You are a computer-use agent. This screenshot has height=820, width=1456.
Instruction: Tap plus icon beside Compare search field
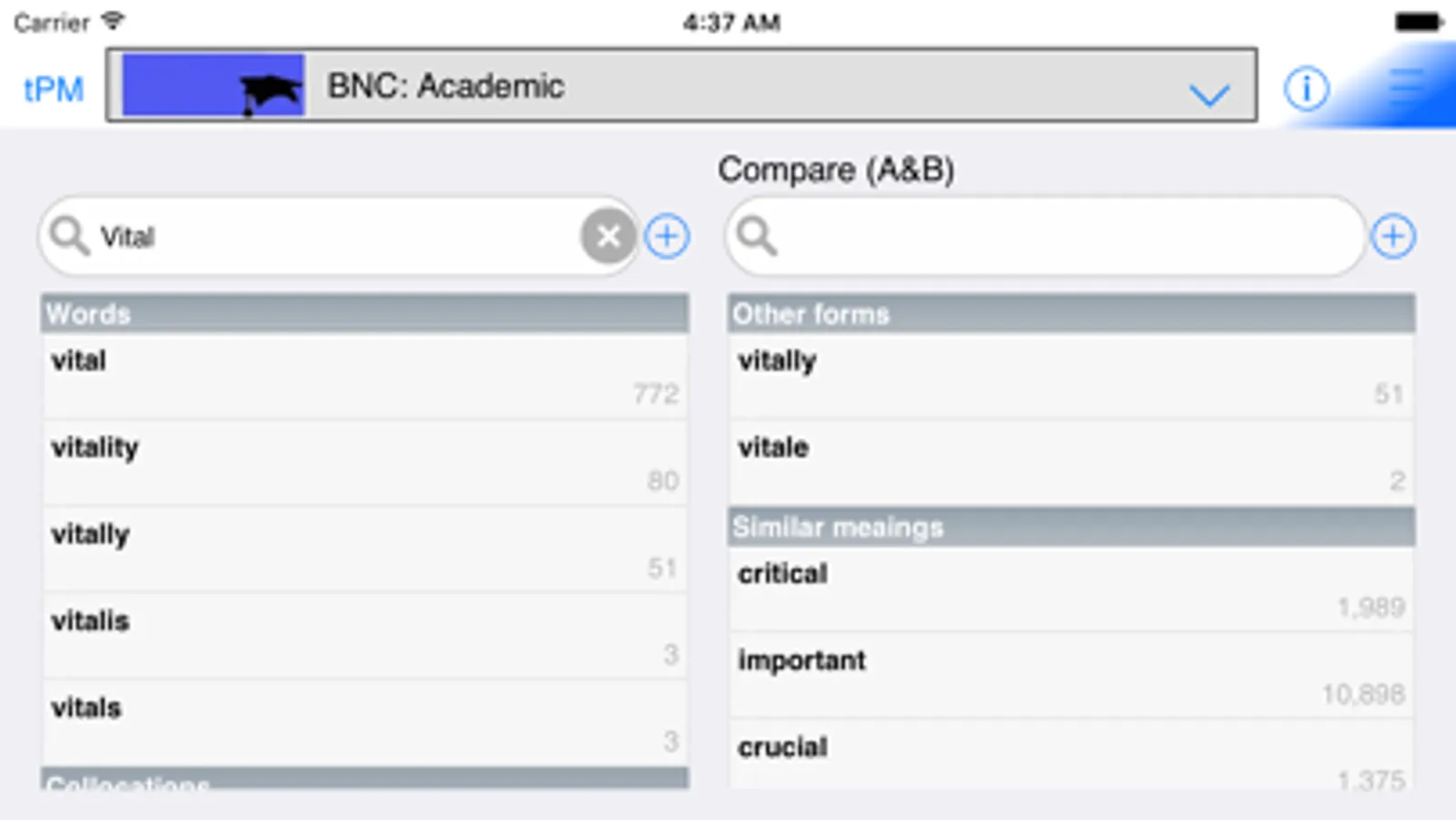(x=1393, y=236)
